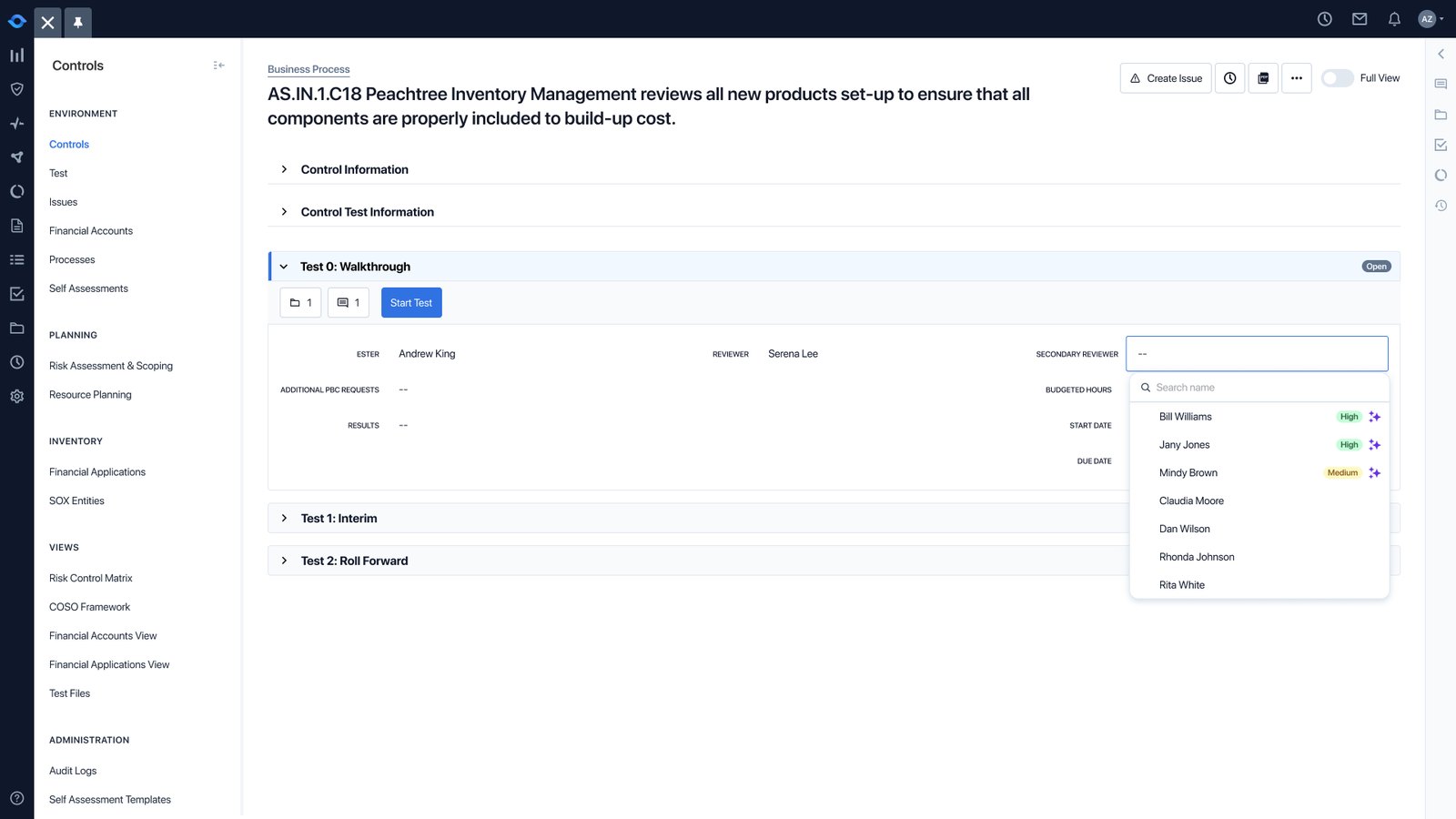Click the pin icon in top bar

coord(78,22)
